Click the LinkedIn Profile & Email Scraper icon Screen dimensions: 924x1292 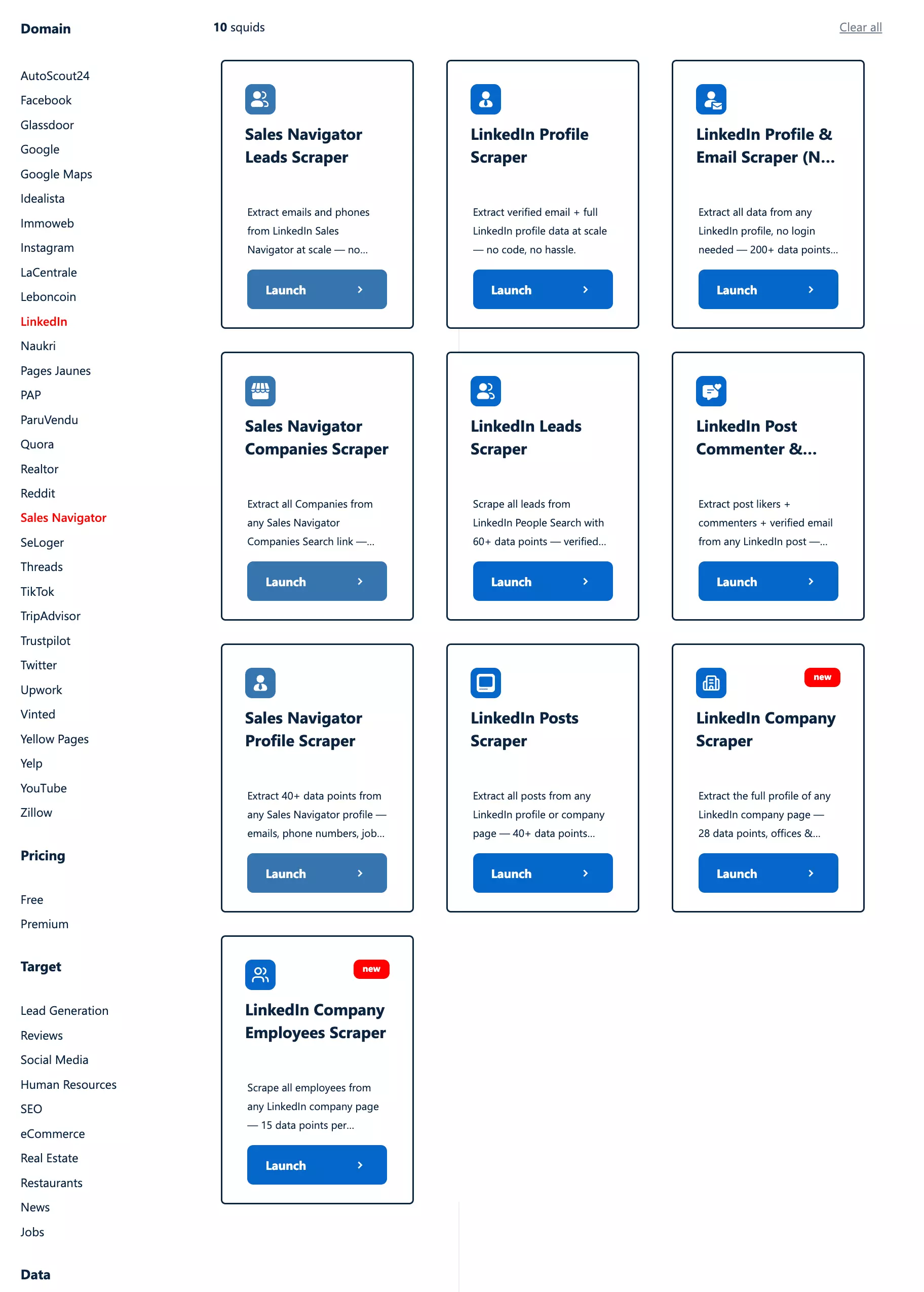point(711,99)
